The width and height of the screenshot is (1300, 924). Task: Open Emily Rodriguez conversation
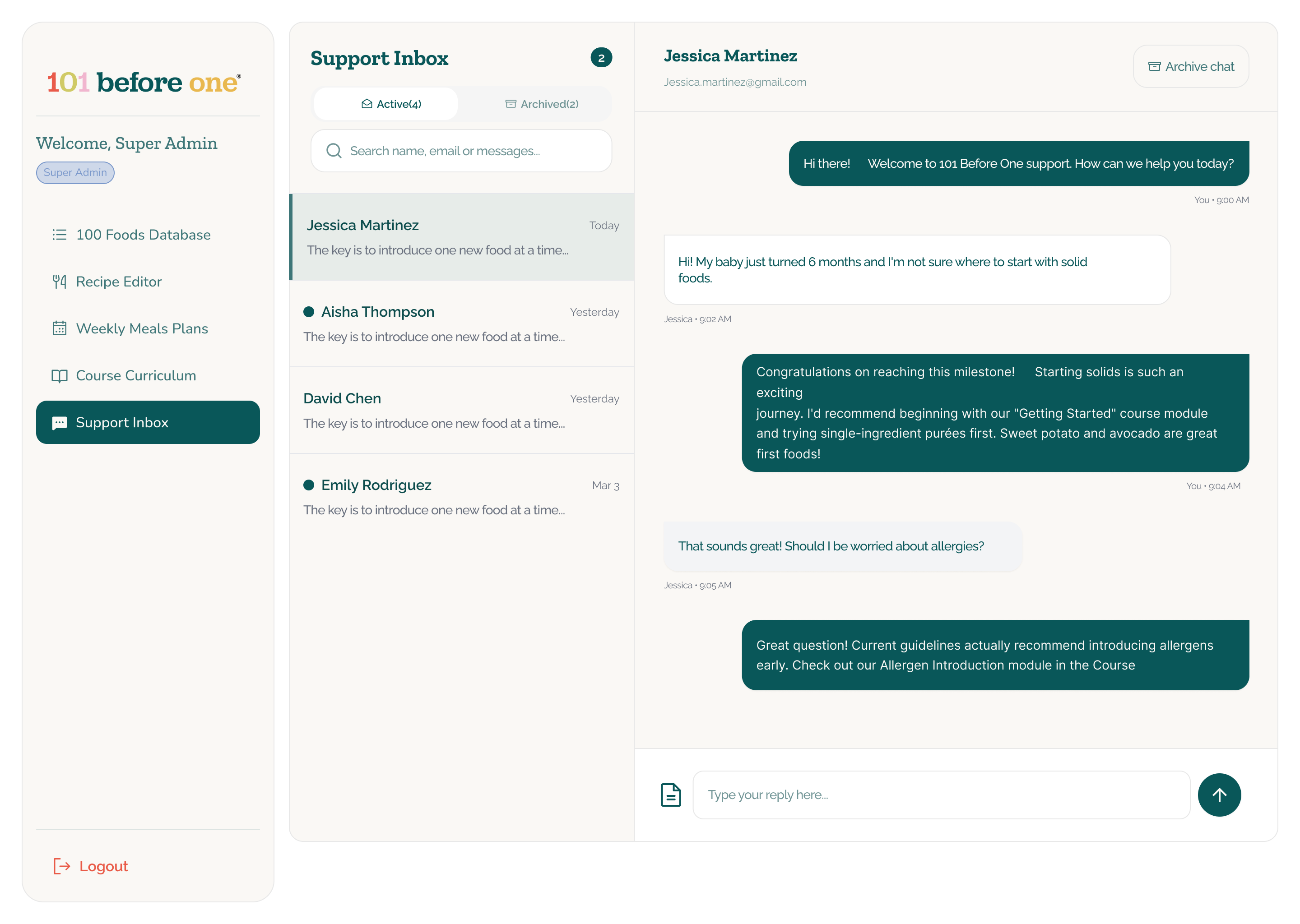(462, 497)
